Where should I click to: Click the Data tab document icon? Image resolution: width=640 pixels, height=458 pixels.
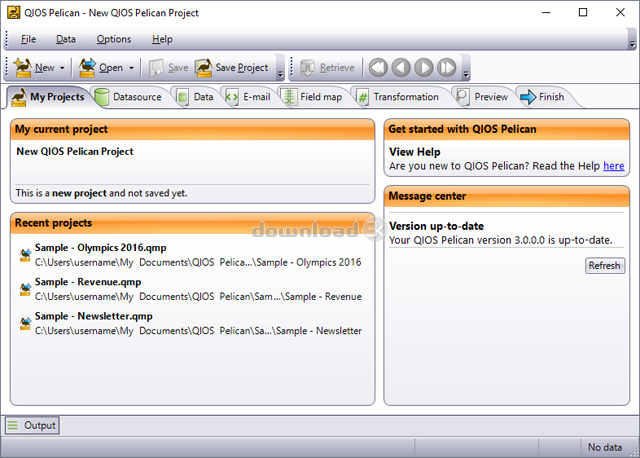click(182, 97)
